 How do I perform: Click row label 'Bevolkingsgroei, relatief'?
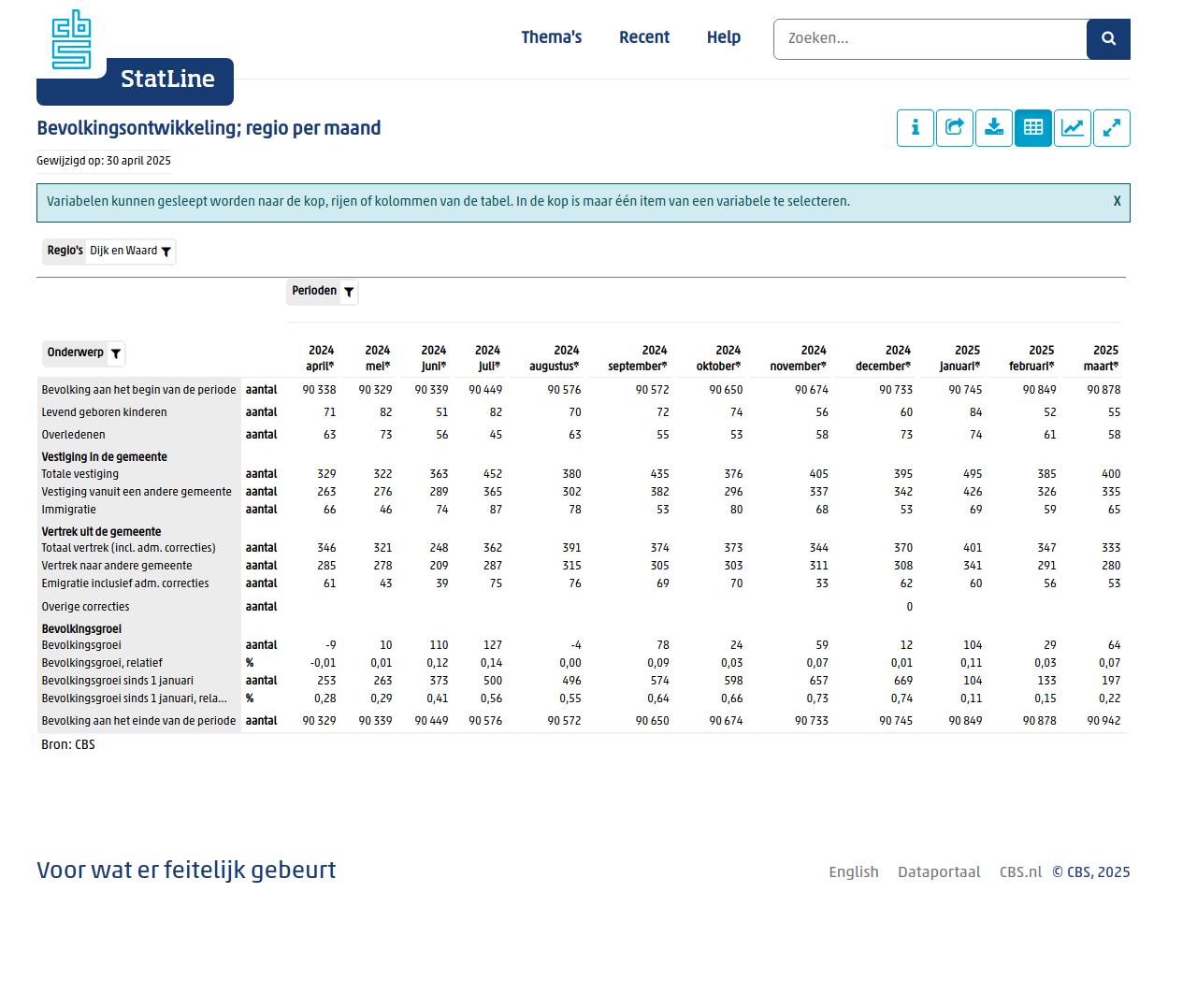tap(102, 663)
